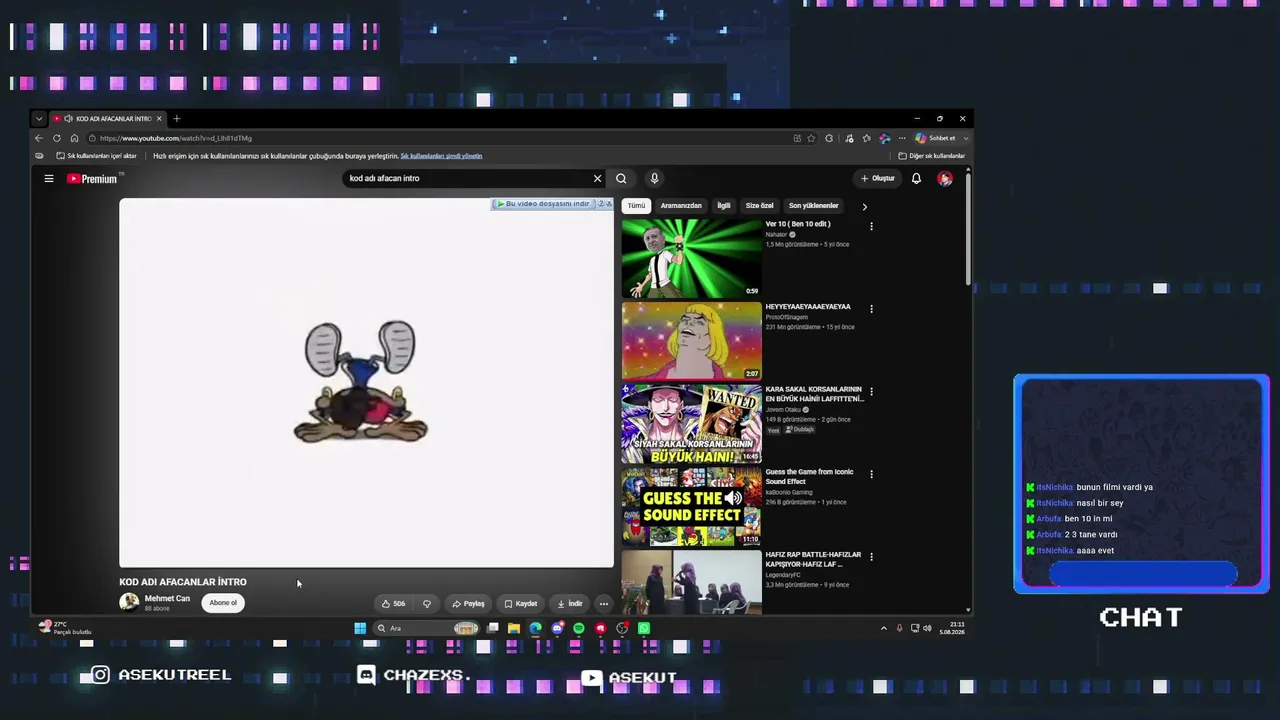Image resolution: width=1280 pixels, height=720 pixels.
Task: Start voice search with the microphone
Action: coord(654,179)
